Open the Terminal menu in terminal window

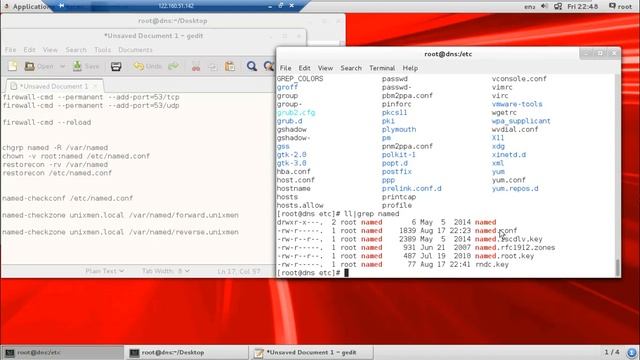382,68
